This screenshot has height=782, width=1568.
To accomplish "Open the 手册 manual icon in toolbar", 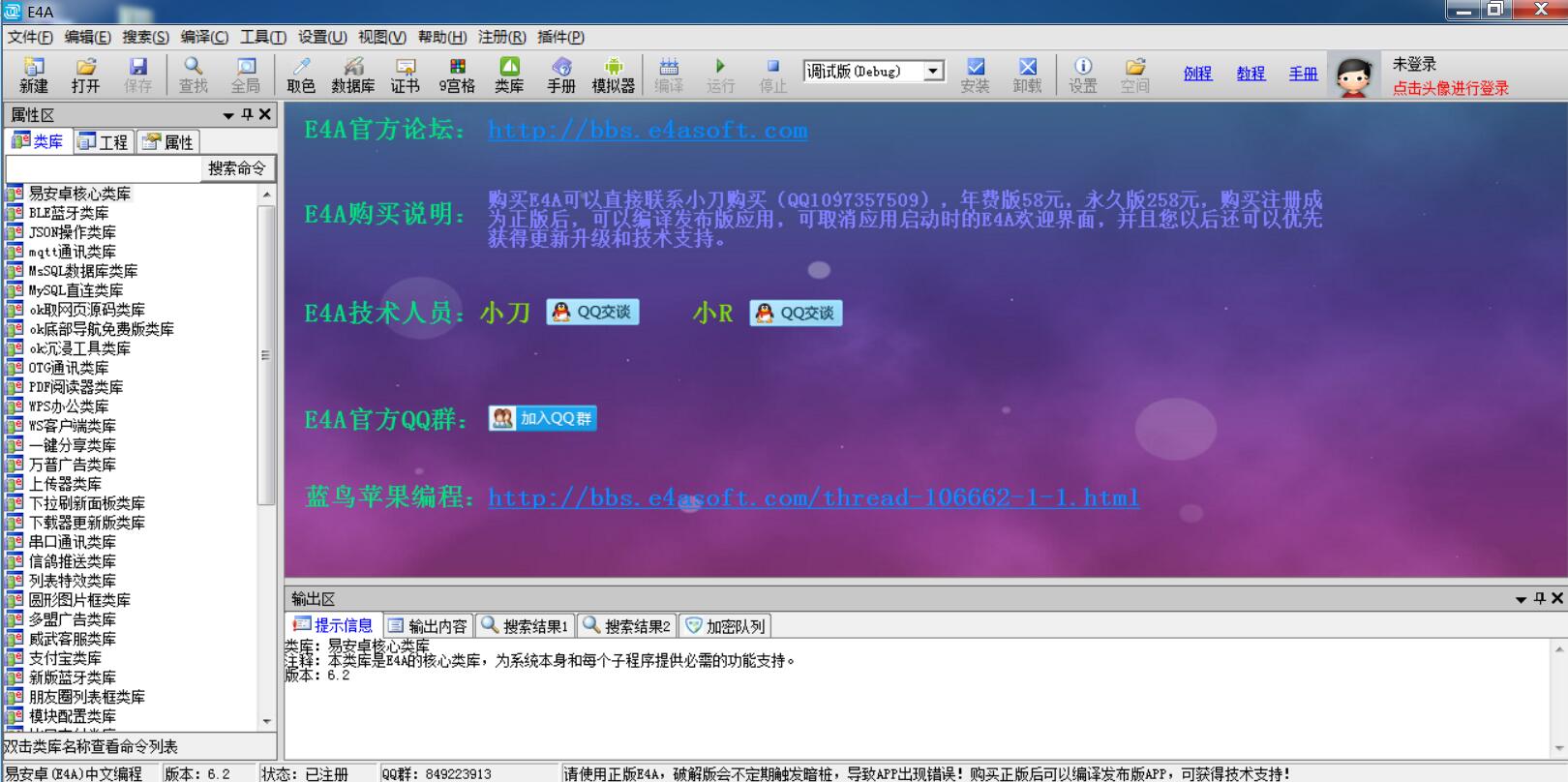I will [561, 75].
